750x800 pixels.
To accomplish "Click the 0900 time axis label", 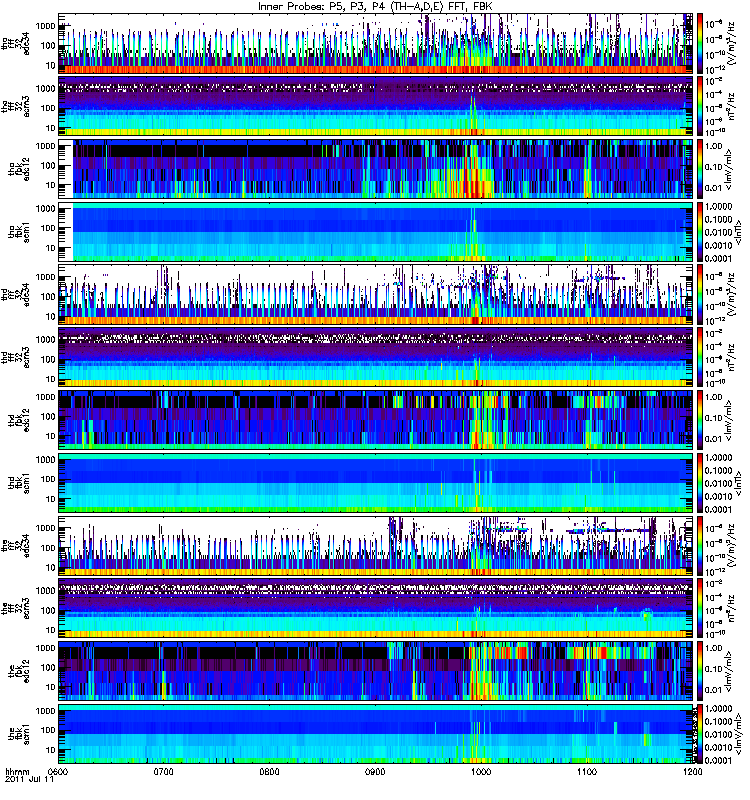I will point(376,771).
